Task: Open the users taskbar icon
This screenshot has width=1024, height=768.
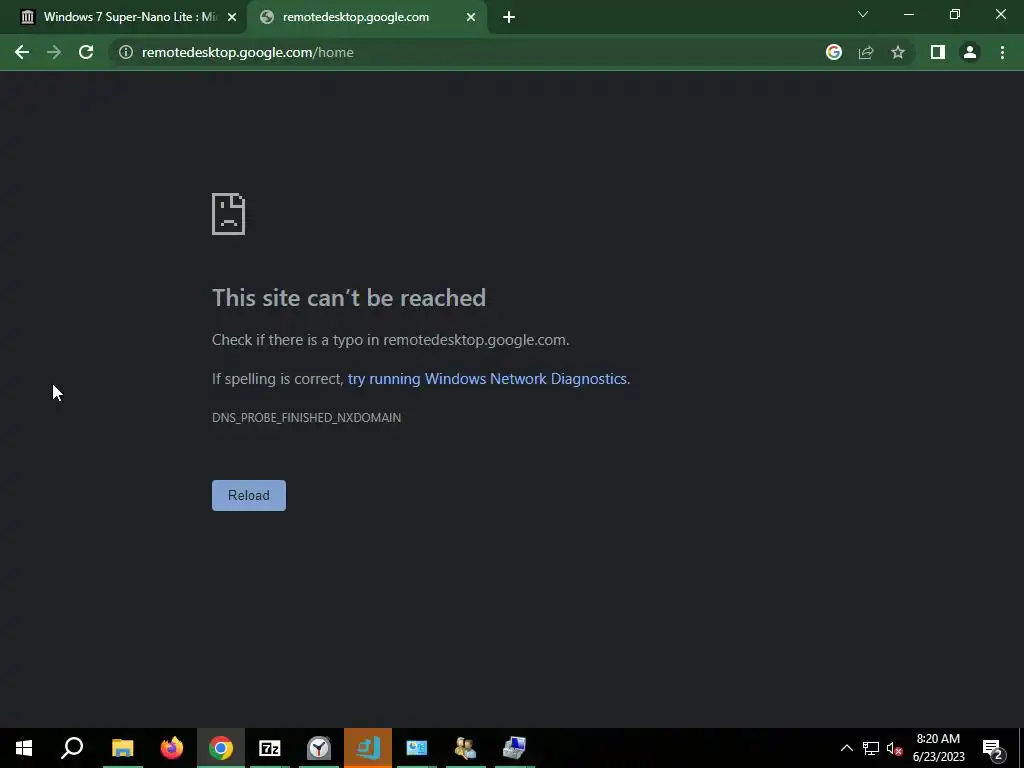Action: (466, 748)
